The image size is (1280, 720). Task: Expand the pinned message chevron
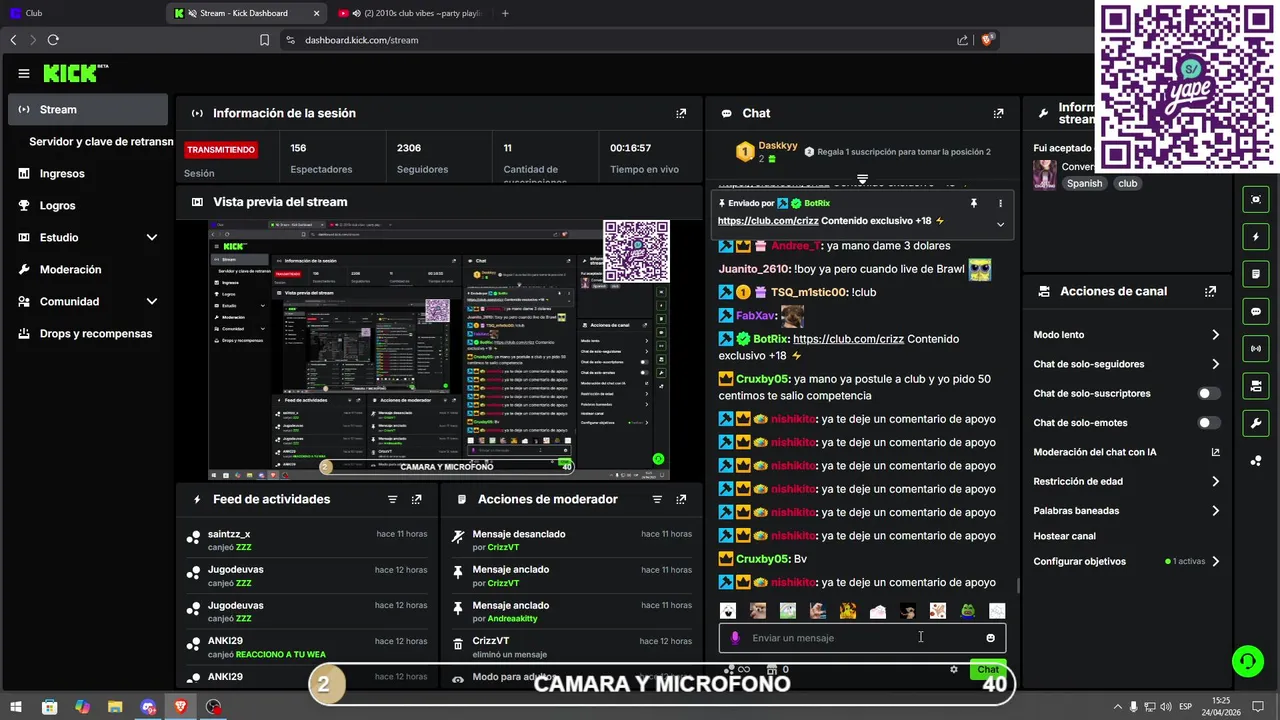1000,224
